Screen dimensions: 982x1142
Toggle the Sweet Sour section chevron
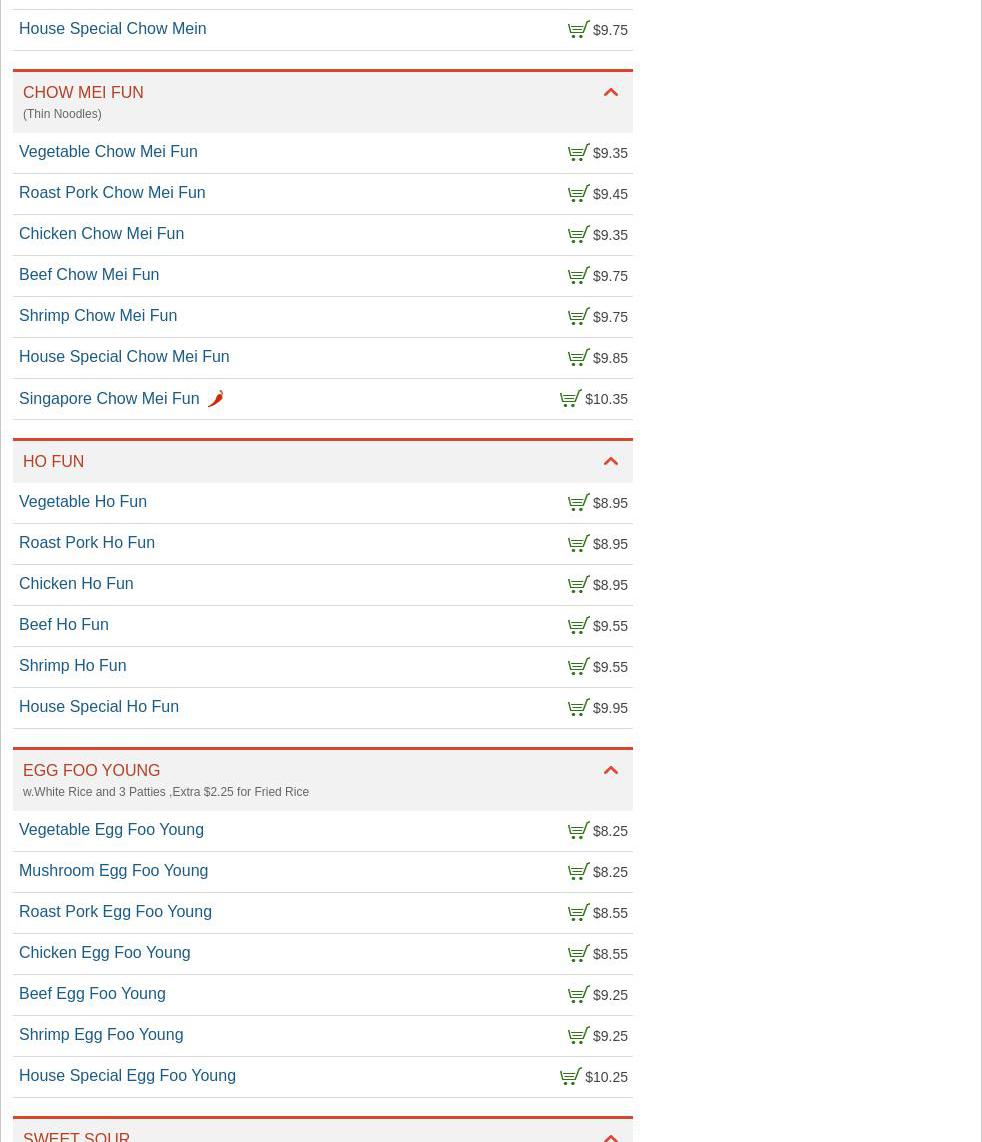click(610, 1136)
